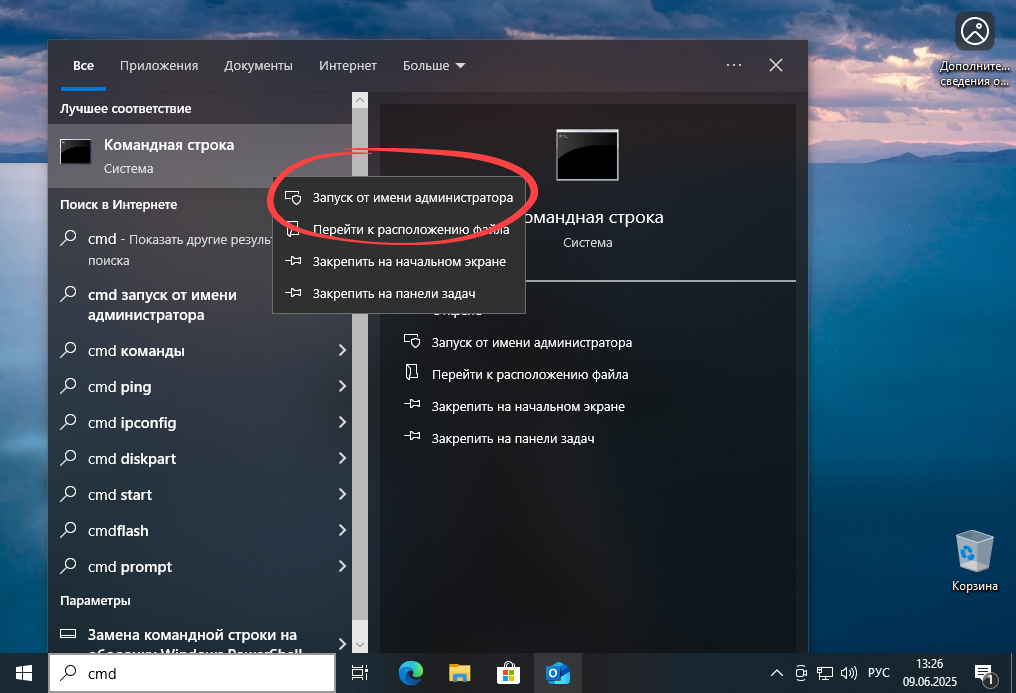Open Microsoft Edge from the taskbar
The image size is (1016, 693).
[x=410, y=673]
